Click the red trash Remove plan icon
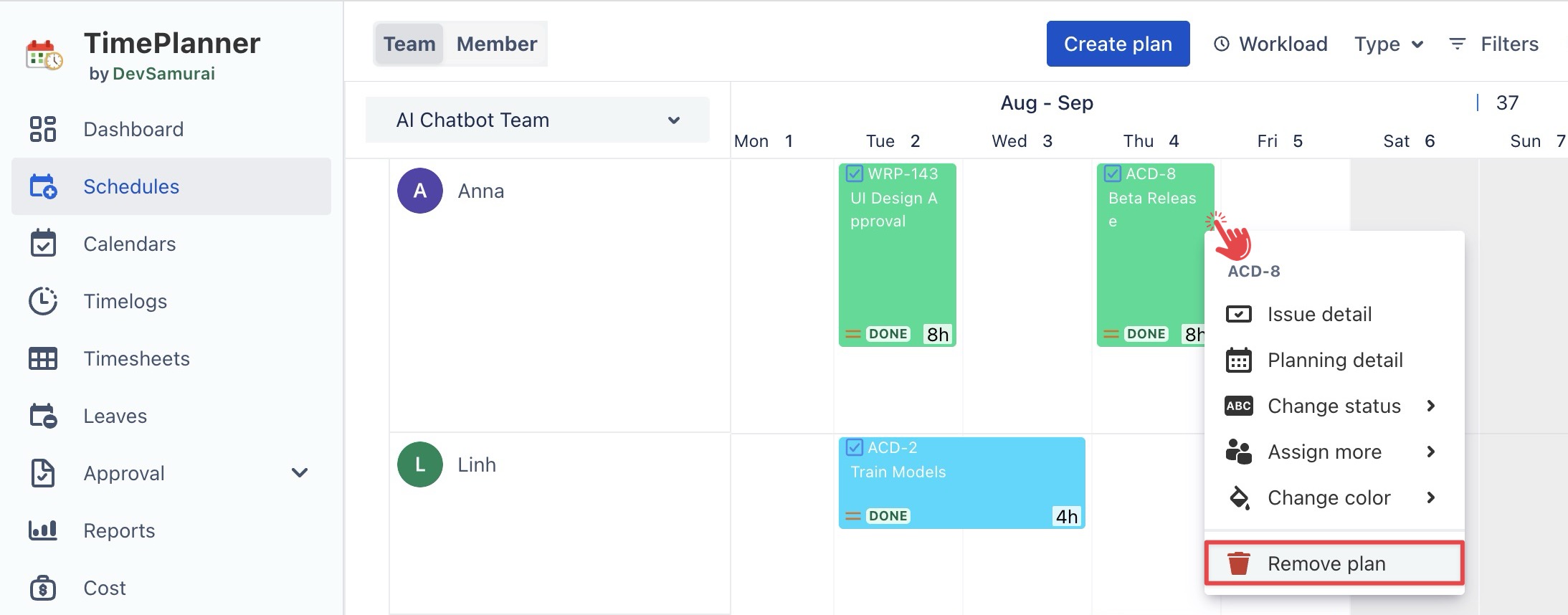 click(x=1238, y=563)
